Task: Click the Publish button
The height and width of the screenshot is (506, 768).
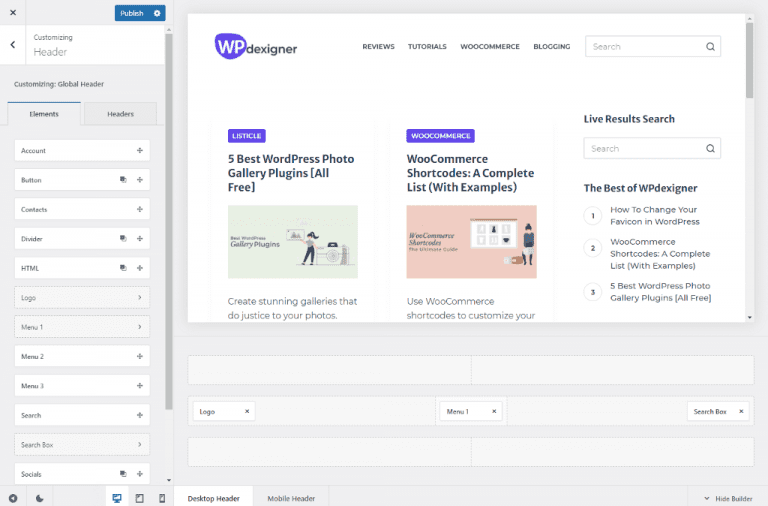Action: click(x=131, y=13)
